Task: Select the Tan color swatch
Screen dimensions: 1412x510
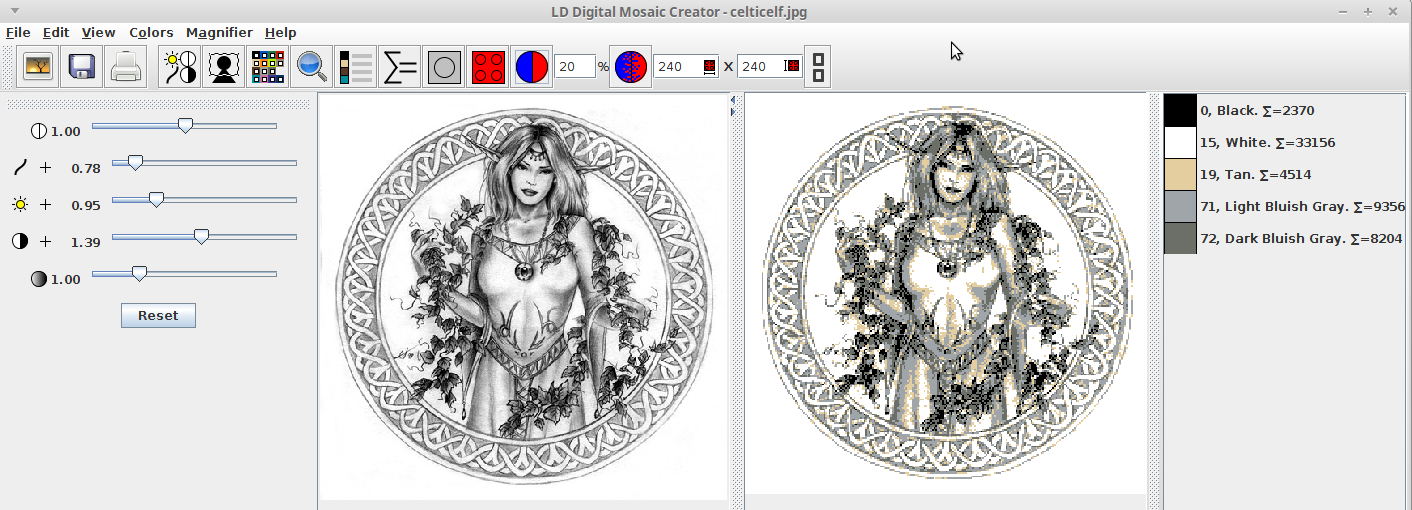Action: click(x=1180, y=174)
